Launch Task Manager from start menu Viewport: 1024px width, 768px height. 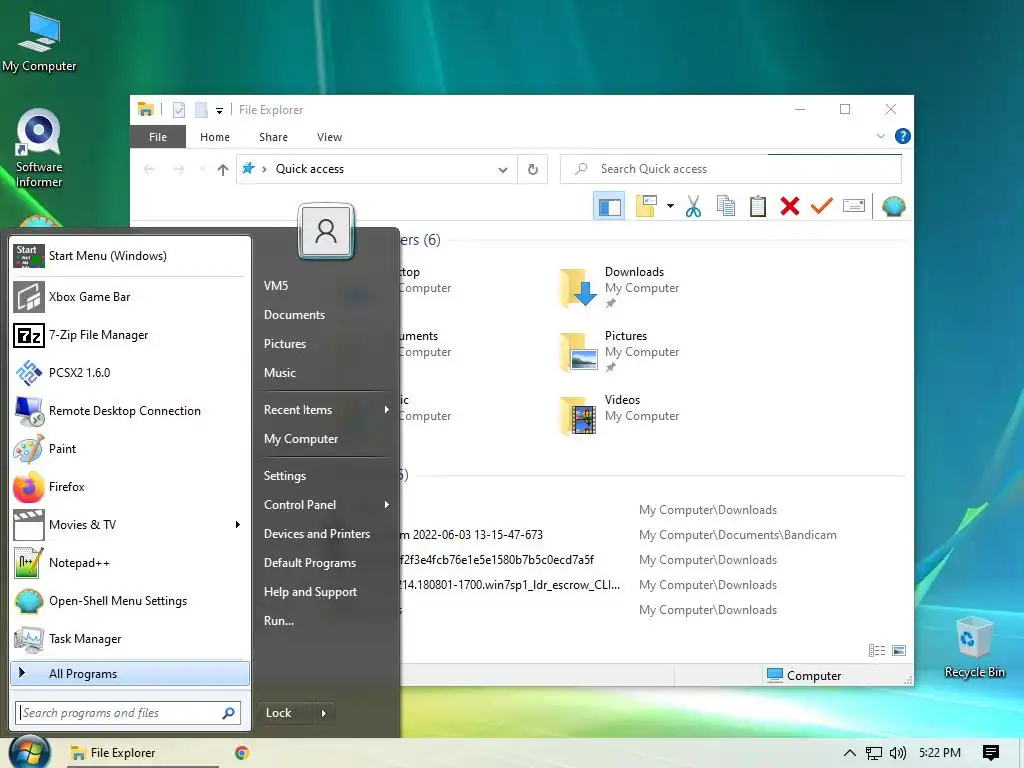[130, 639]
